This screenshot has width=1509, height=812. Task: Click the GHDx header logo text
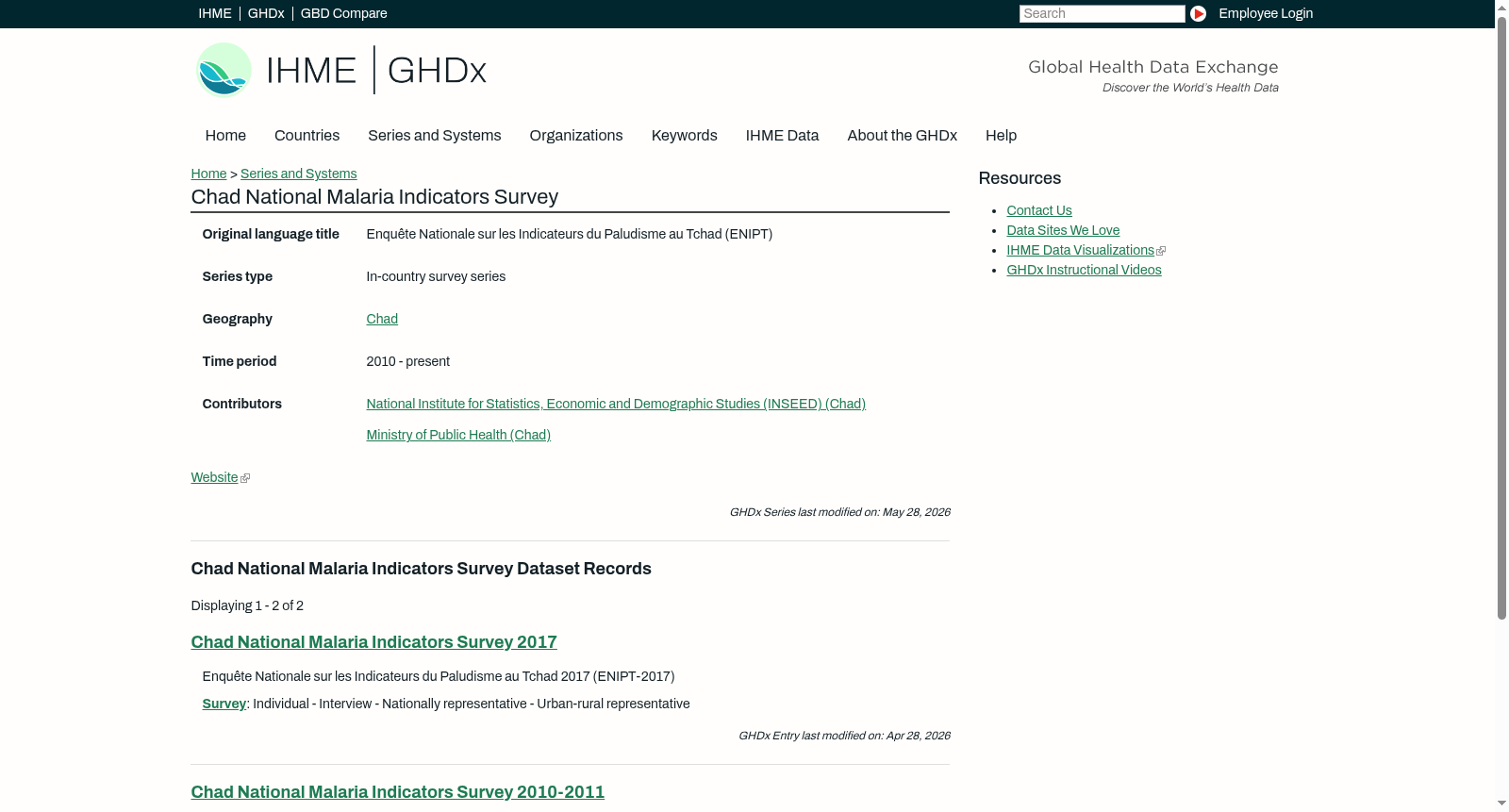tap(437, 71)
